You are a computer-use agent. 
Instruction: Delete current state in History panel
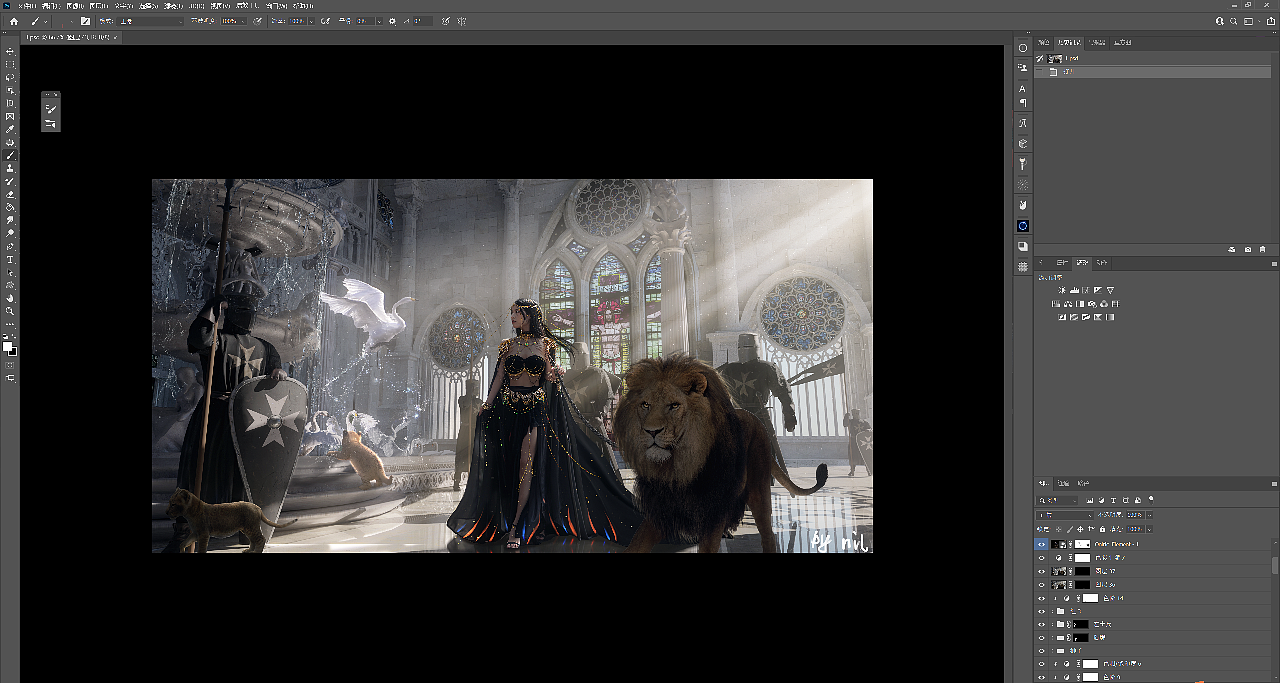pos(1262,249)
